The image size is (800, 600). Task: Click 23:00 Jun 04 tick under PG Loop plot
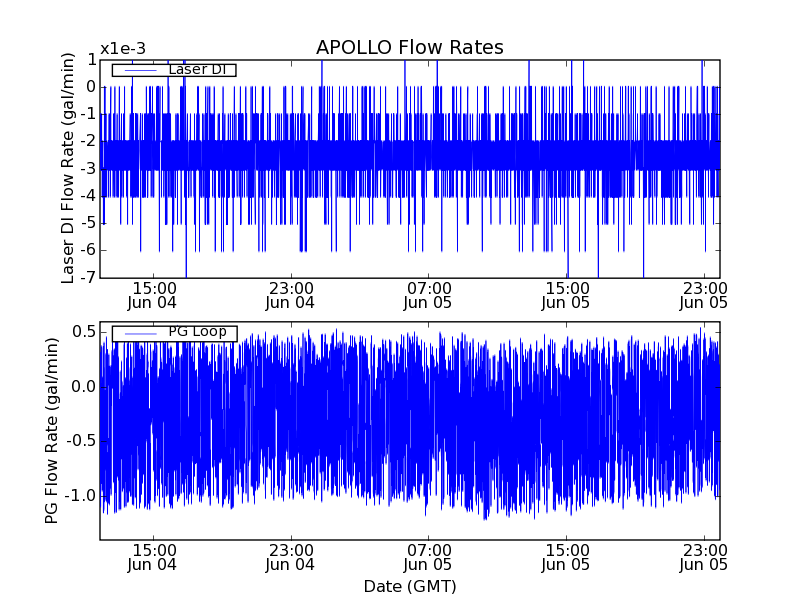coord(290,557)
